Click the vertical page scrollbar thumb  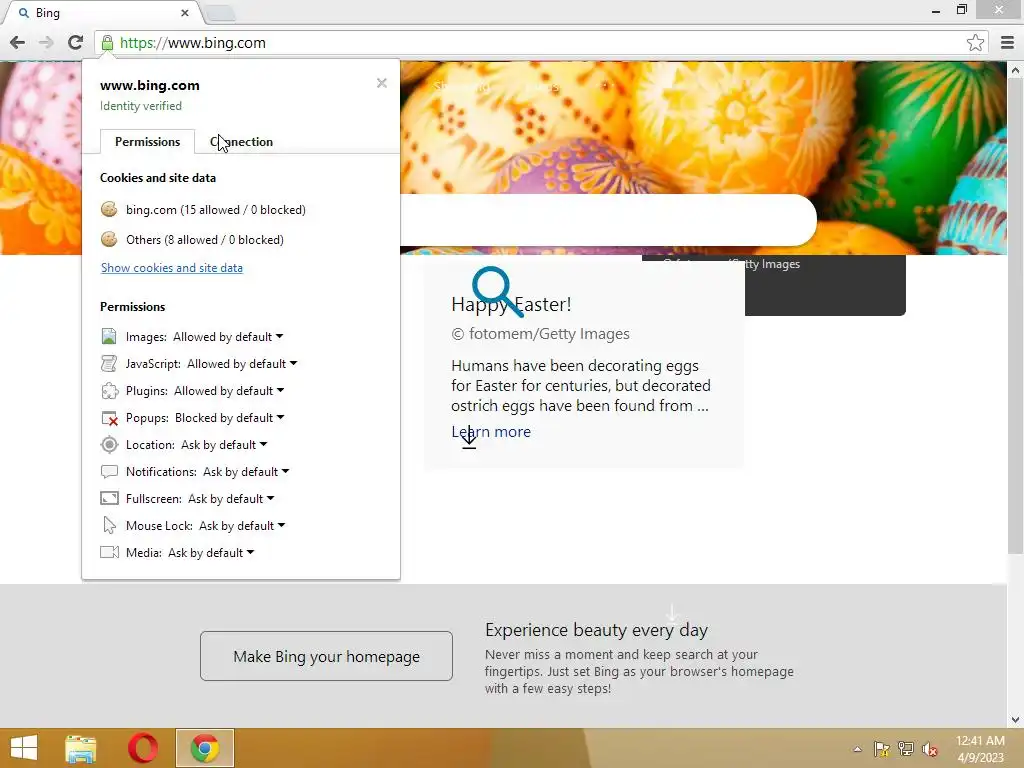point(1015,317)
